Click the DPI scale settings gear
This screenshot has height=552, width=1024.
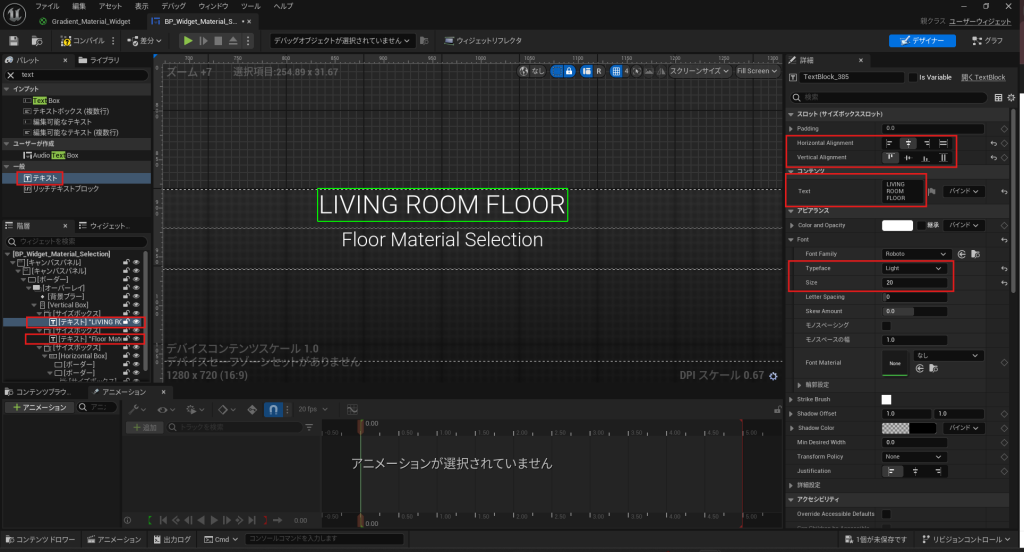click(x=772, y=376)
